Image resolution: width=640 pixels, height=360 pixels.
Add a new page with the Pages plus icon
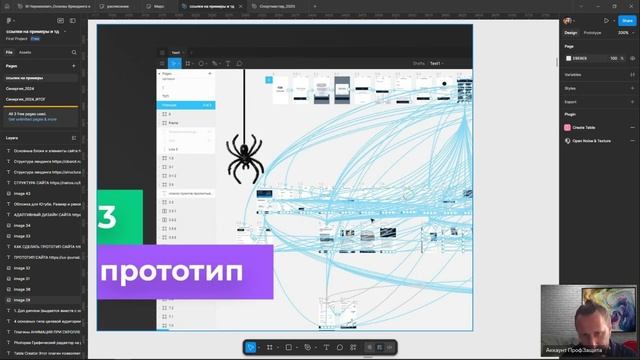pyautogui.click(x=74, y=66)
